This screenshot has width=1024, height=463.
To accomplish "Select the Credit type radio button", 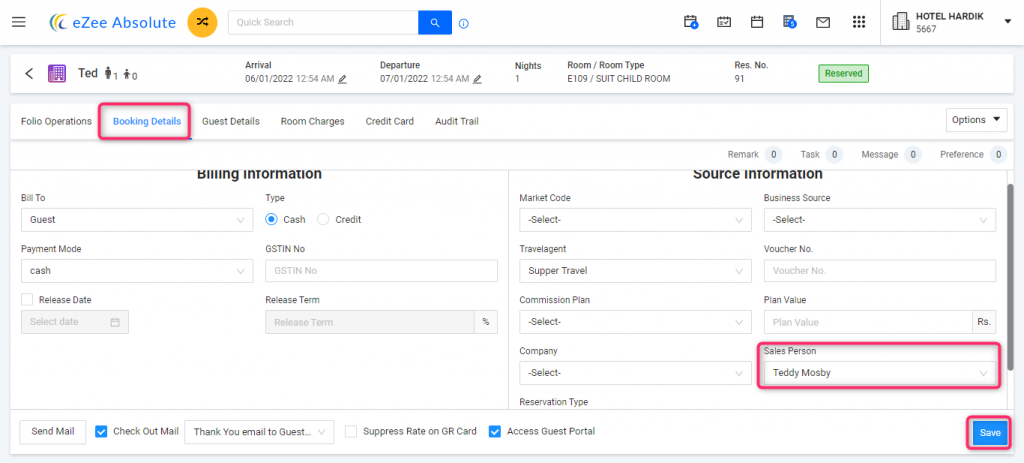I will [x=323, y=219].
